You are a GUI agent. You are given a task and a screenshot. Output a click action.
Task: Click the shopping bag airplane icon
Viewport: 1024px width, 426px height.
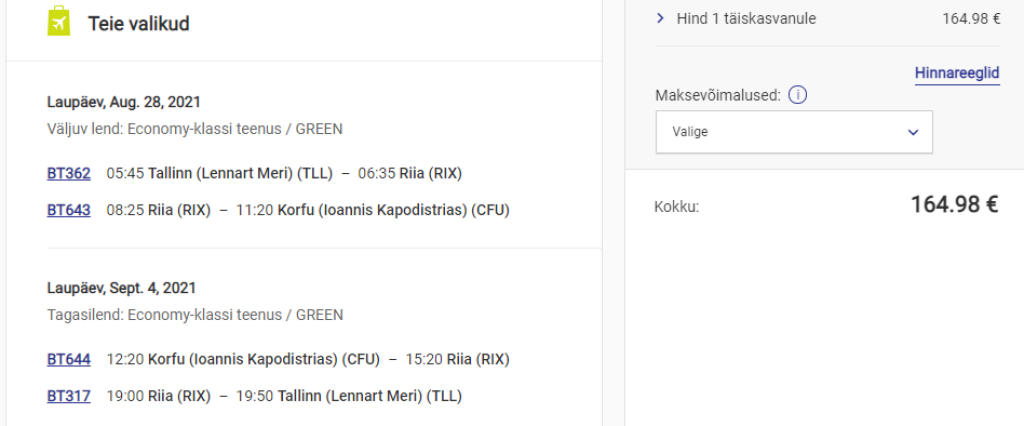(x=59, y=21)
